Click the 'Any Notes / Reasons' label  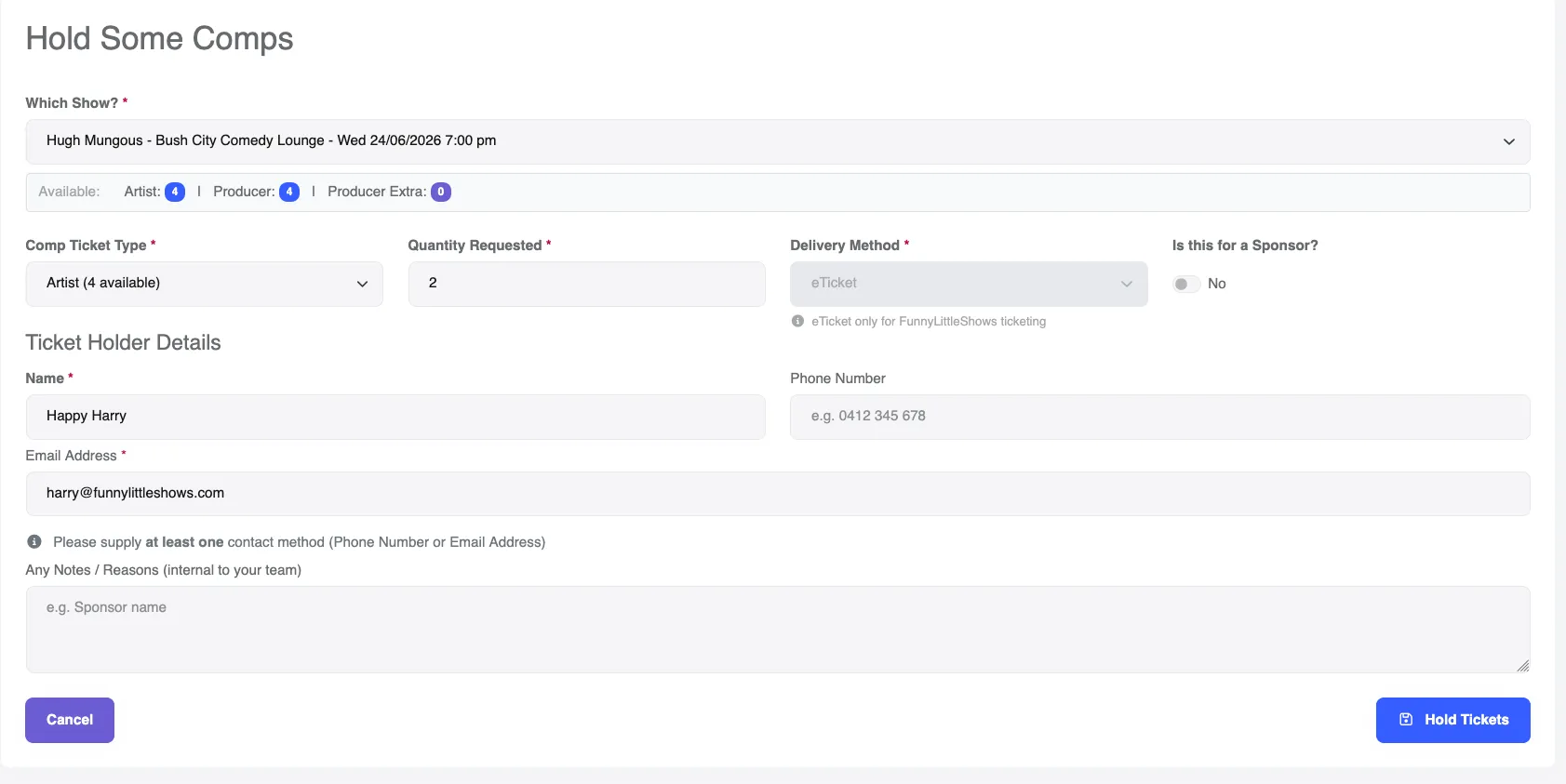click(163, 570)
